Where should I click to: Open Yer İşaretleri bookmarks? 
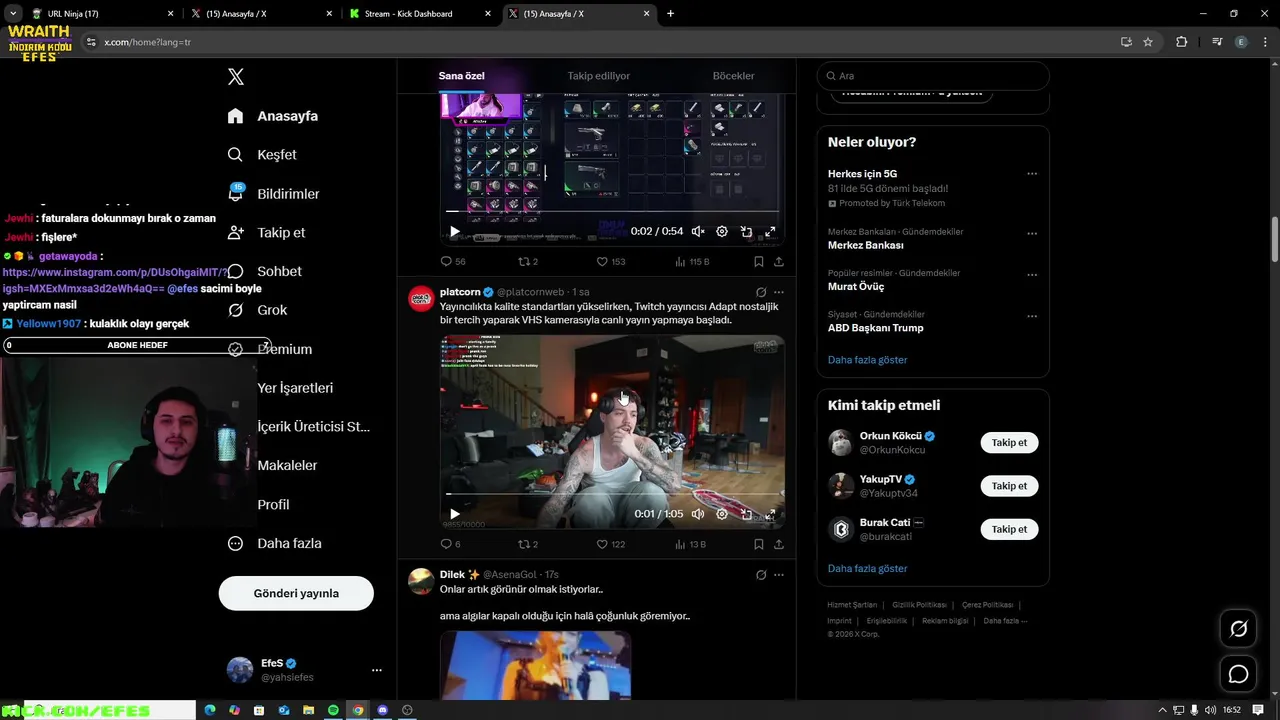point(295,388)
